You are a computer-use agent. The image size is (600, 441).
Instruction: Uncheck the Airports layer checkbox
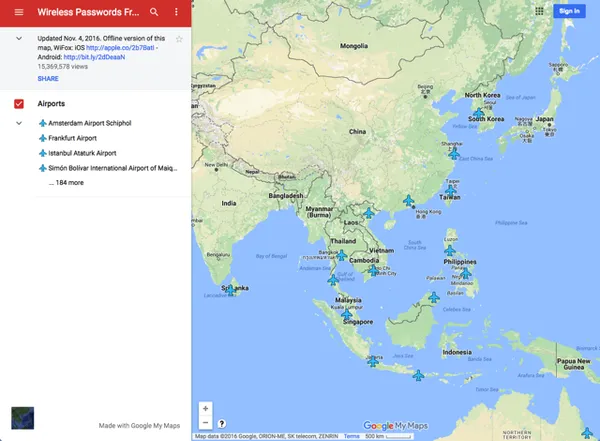coord(19,104)
